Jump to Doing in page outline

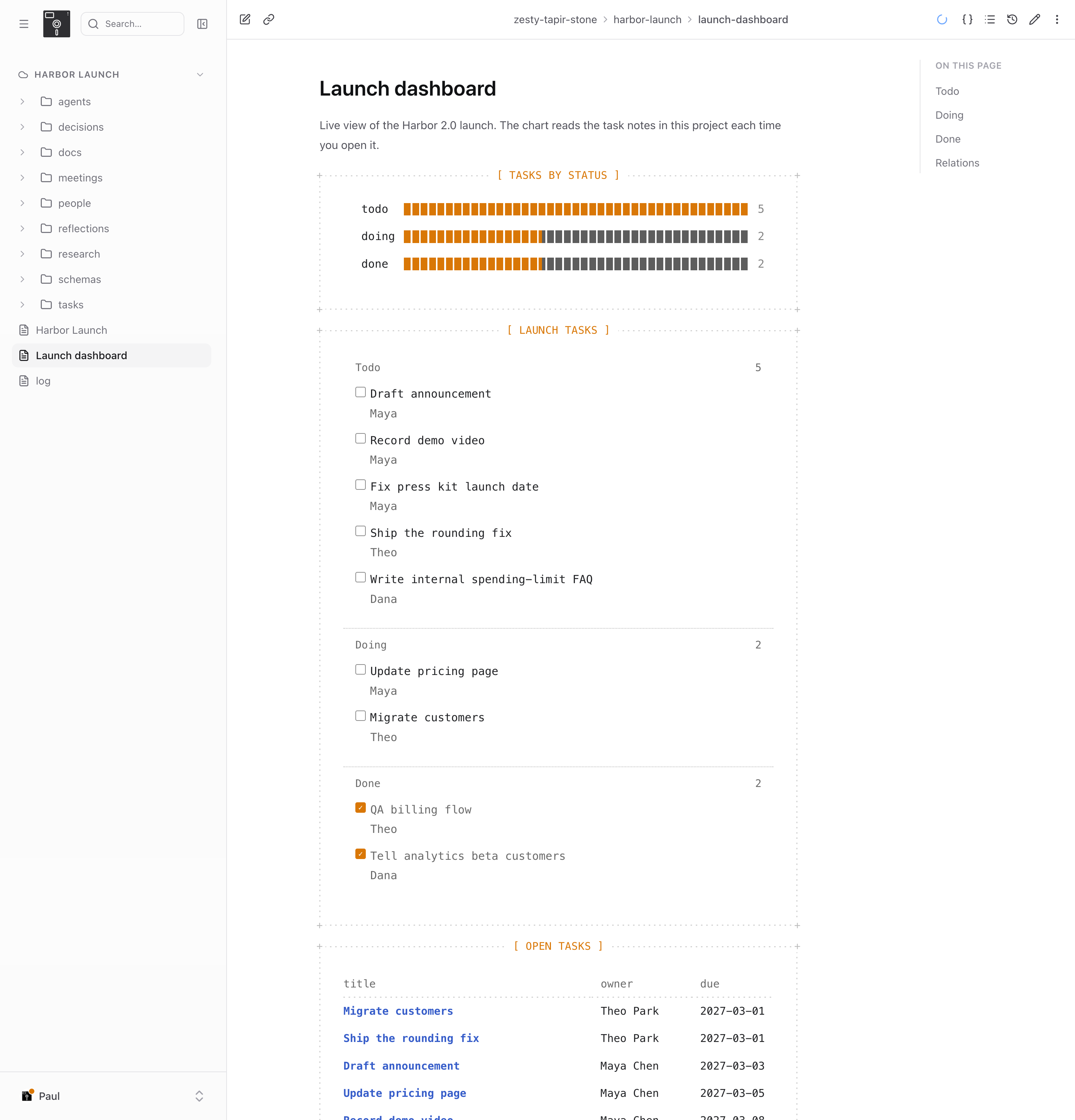click(x=949, y=115)
